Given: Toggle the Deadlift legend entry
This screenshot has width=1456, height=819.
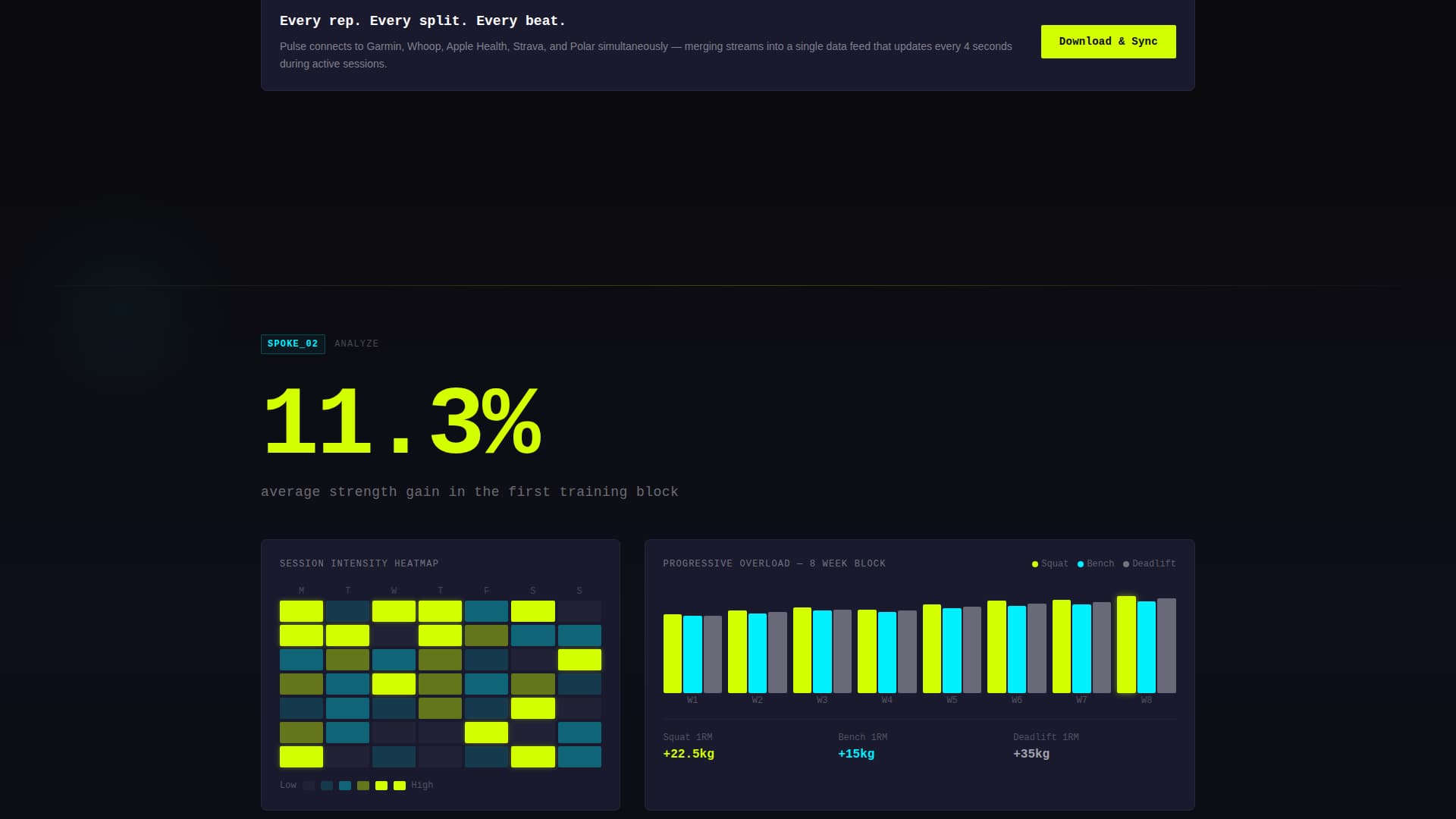Looking at the screenshot, I should 1149,563.
